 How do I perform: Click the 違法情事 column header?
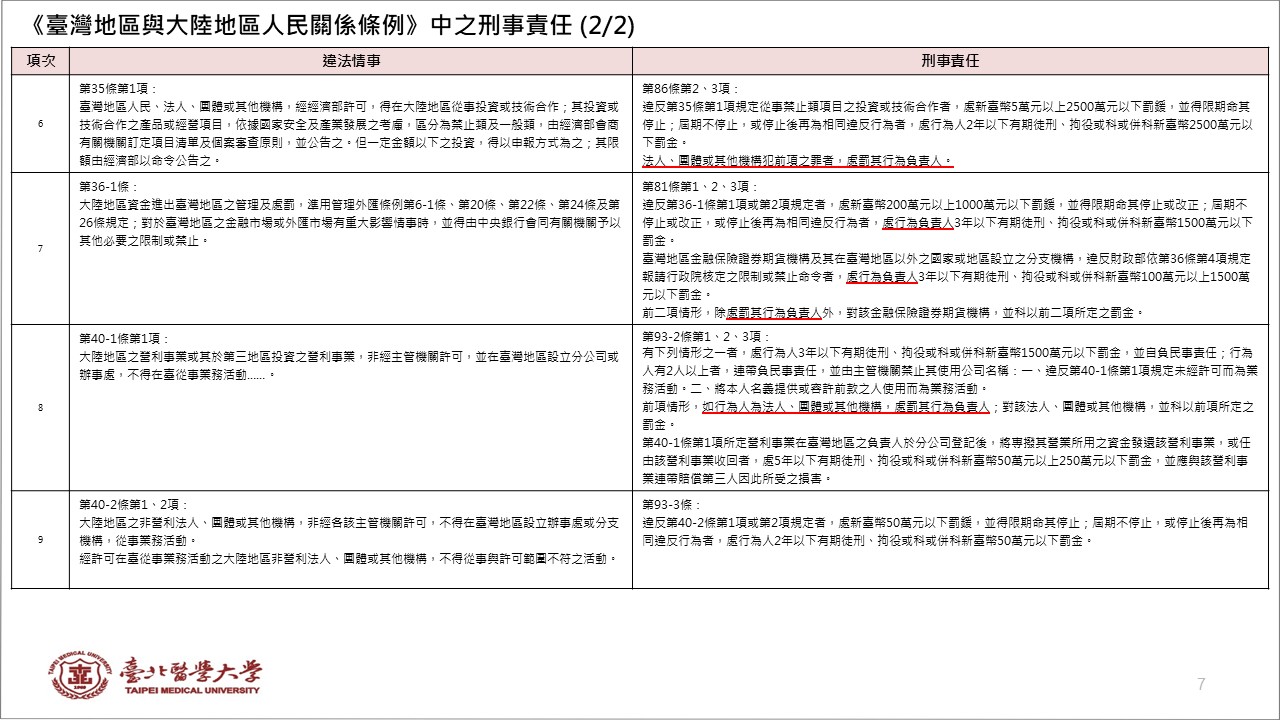(351, 61)
